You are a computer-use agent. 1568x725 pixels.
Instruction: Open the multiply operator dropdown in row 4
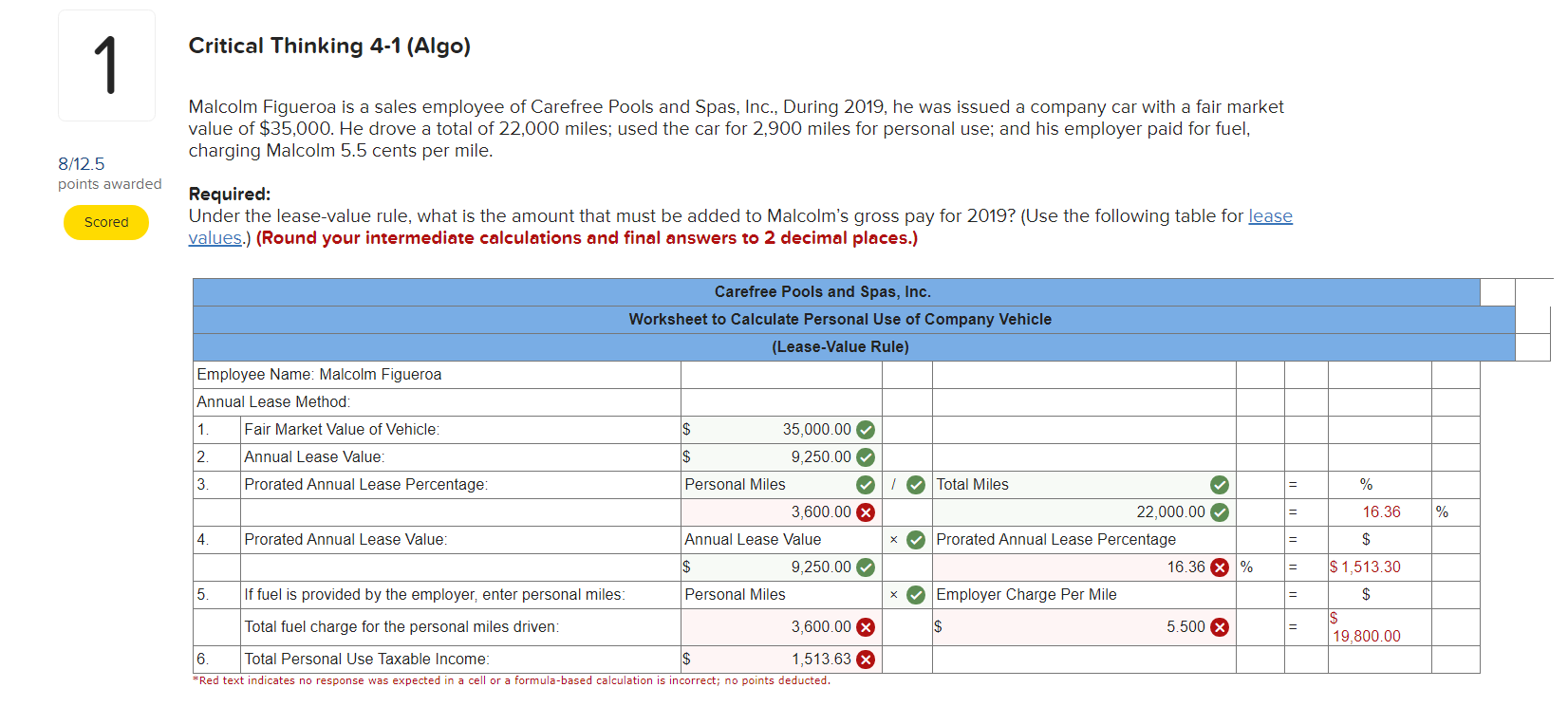click(x=907, y=540)
